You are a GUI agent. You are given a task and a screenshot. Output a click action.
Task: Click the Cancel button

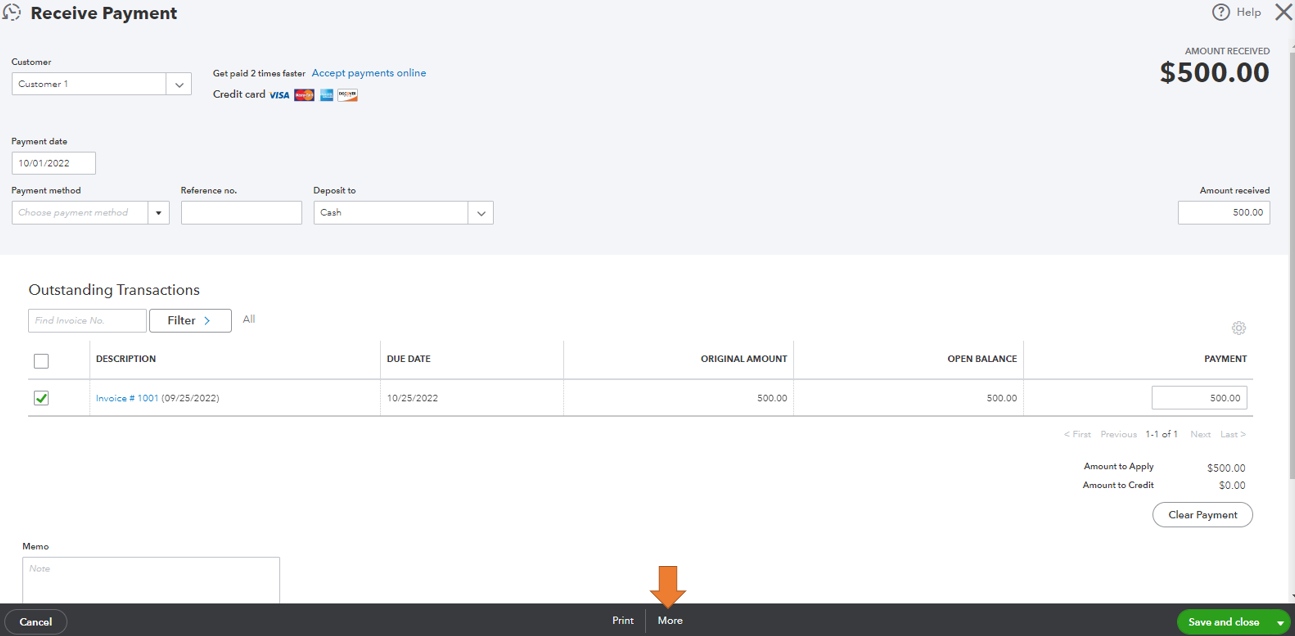pos(36,622)
